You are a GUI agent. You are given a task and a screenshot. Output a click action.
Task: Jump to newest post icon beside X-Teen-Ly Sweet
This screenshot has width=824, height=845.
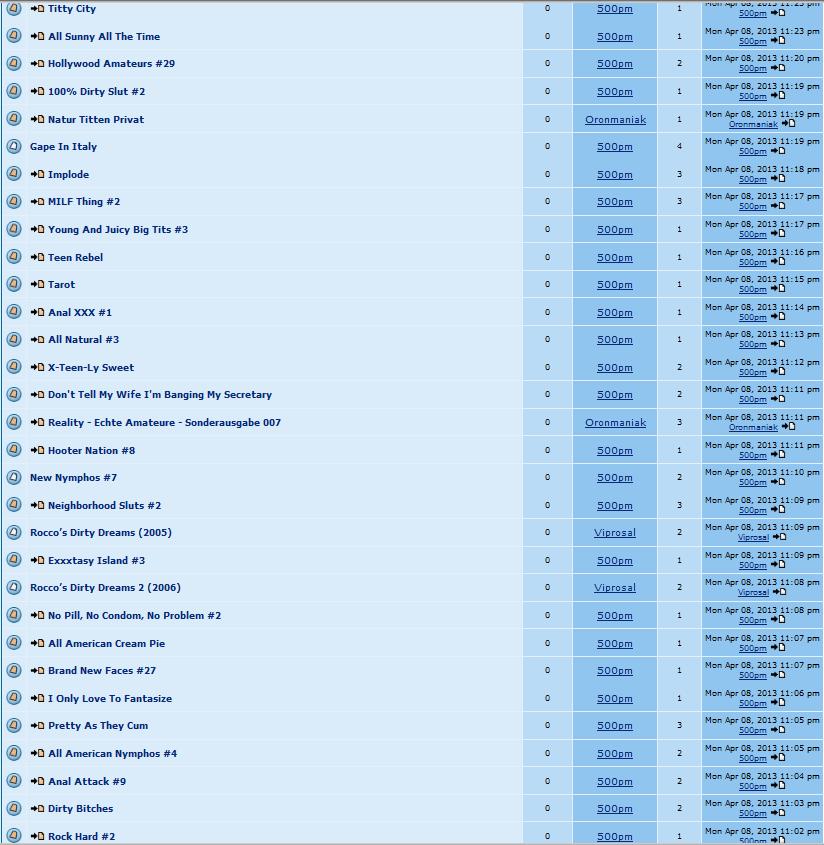click(x=37, y=367)
